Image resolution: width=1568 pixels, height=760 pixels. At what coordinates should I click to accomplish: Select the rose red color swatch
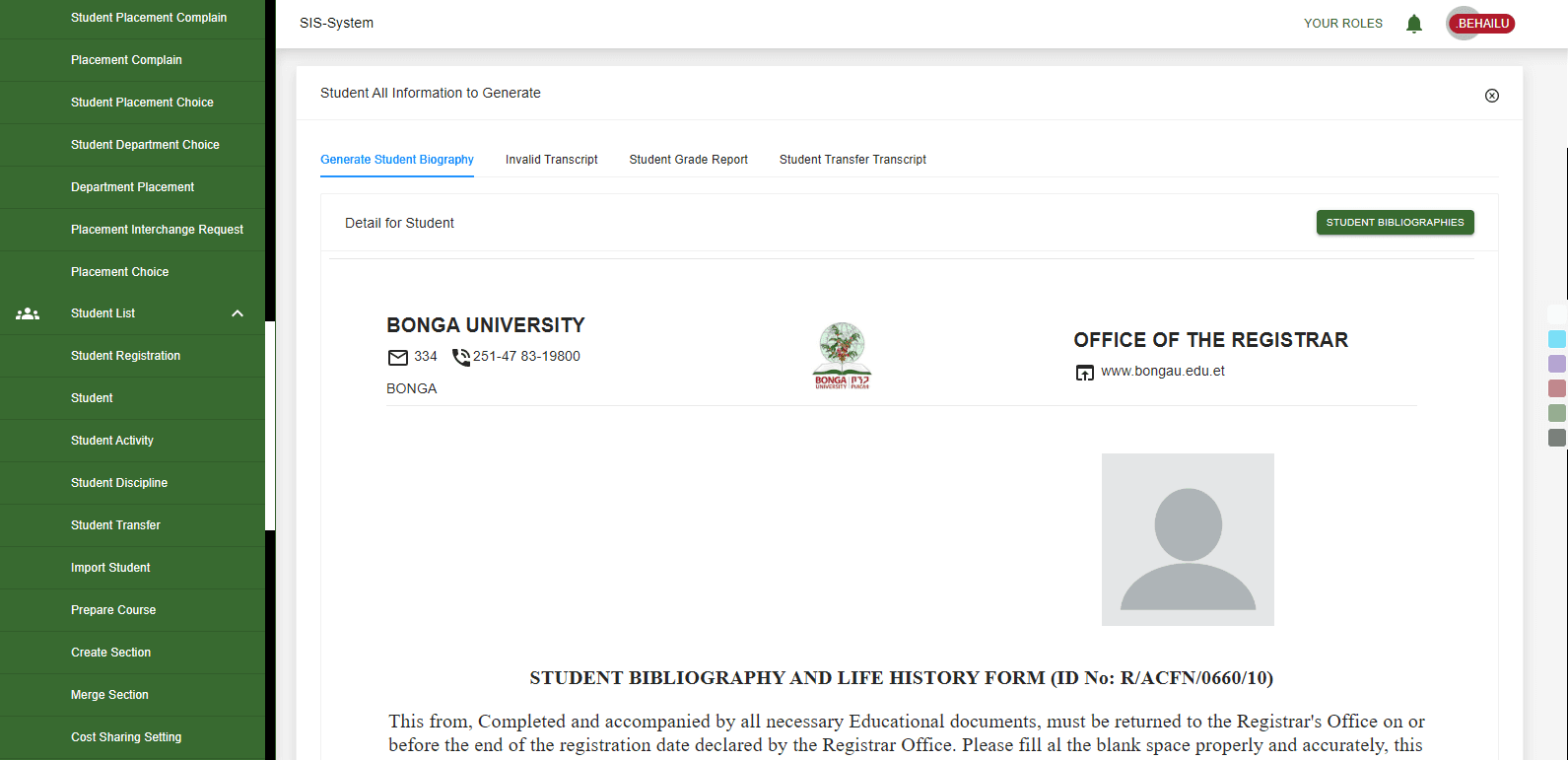coord(1557,388)
